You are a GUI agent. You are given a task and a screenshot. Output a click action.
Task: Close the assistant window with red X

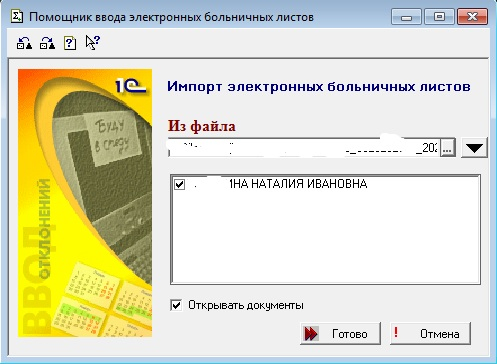pyautogui.click(x=472, y=17)
